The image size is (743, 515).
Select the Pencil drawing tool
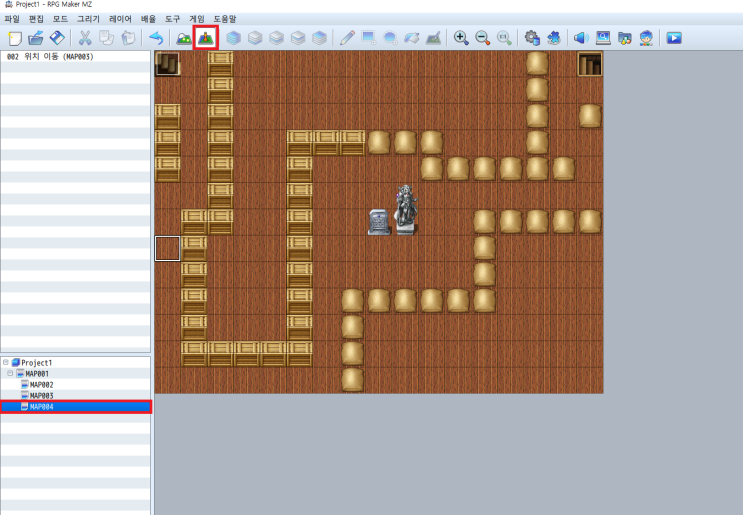tap(347, 38)
